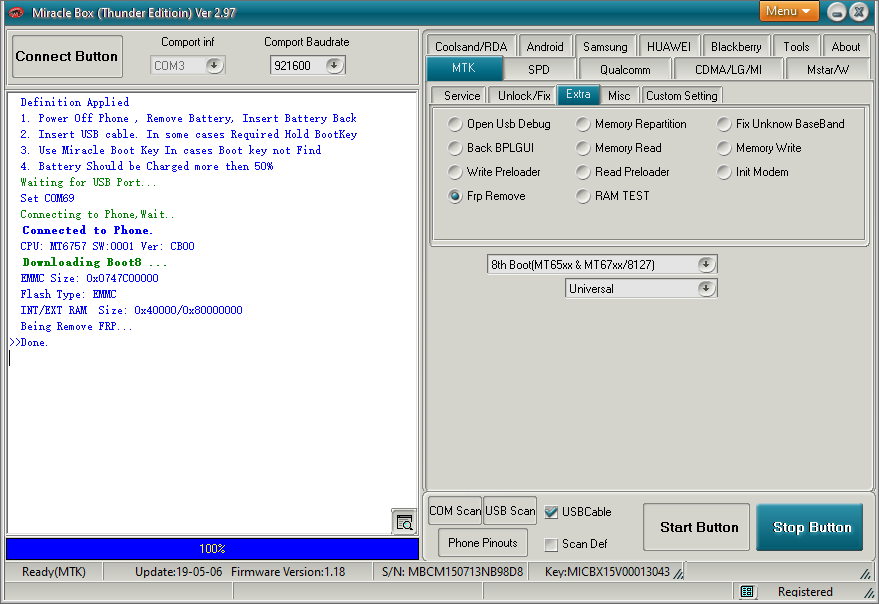Click the S/N: MBCM150713NB98D8 text
Screen dimensions: 879x604
tap(452, 572)
